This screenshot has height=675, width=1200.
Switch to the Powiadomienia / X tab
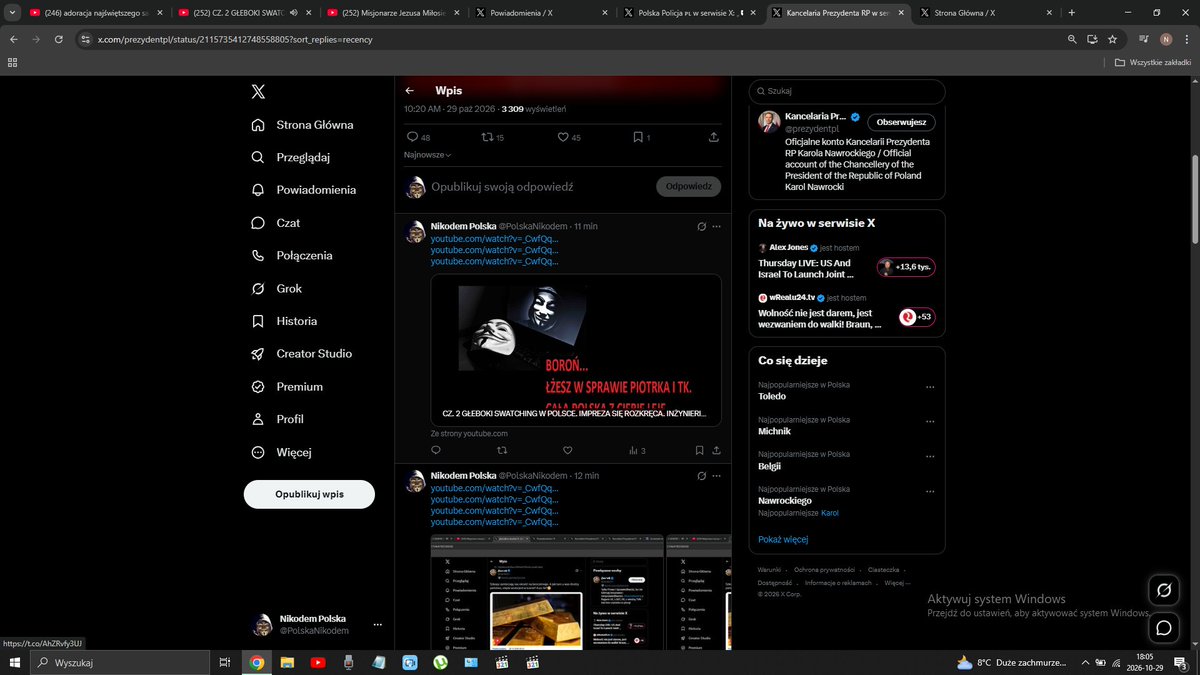click(540, 13)
